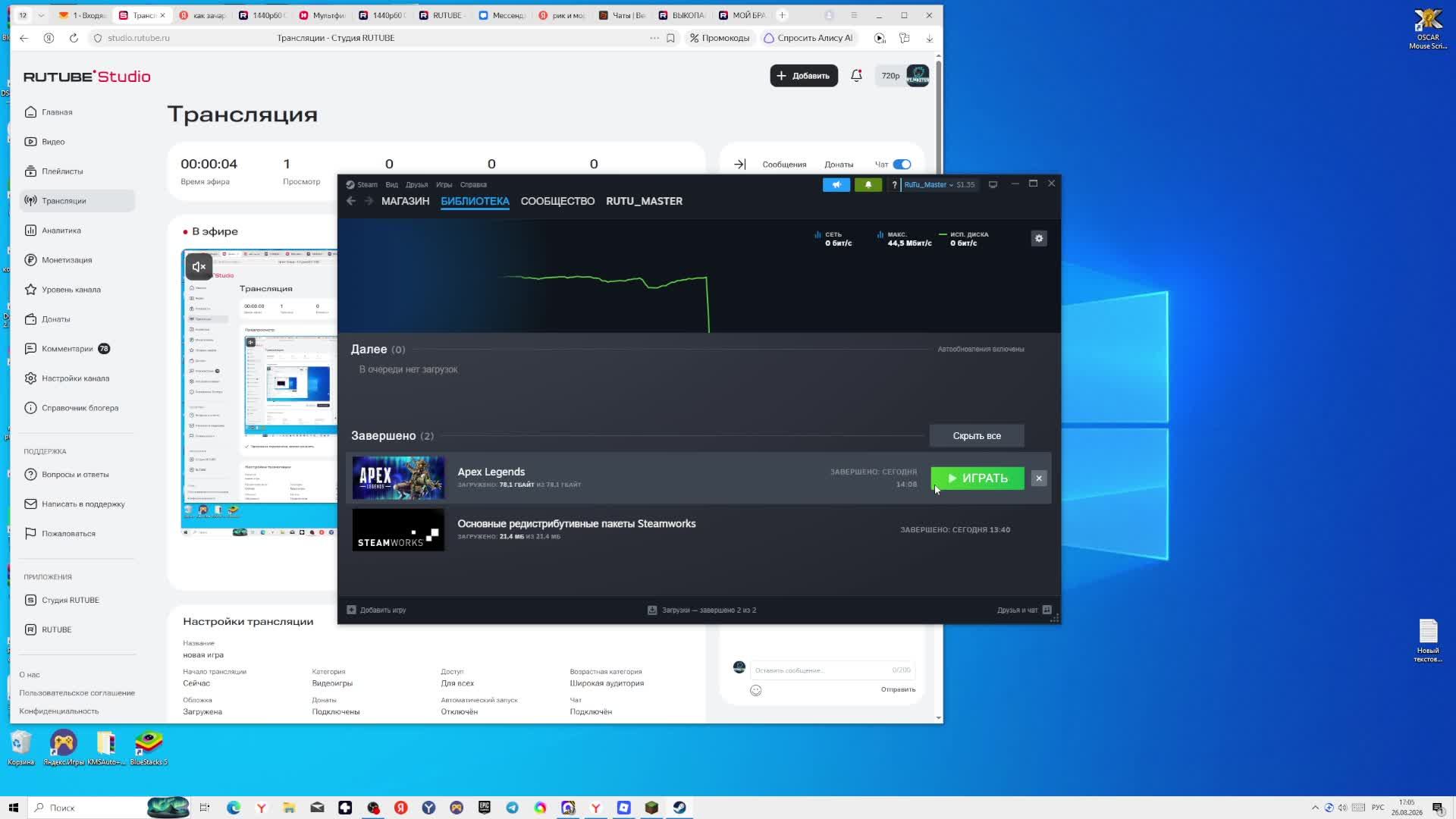Click the blue Steam announcements megaphone icon
The height and width of the screenshot is (819, 1456).
click(x=836, y=184)
